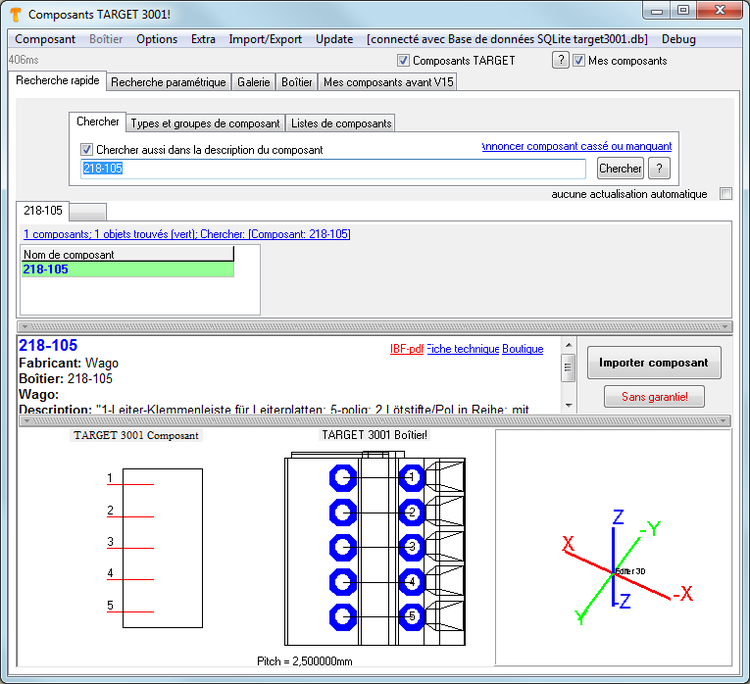Click the Chercher search button
The width and height of the screenshot is (750, 684).
click(620, 168)
